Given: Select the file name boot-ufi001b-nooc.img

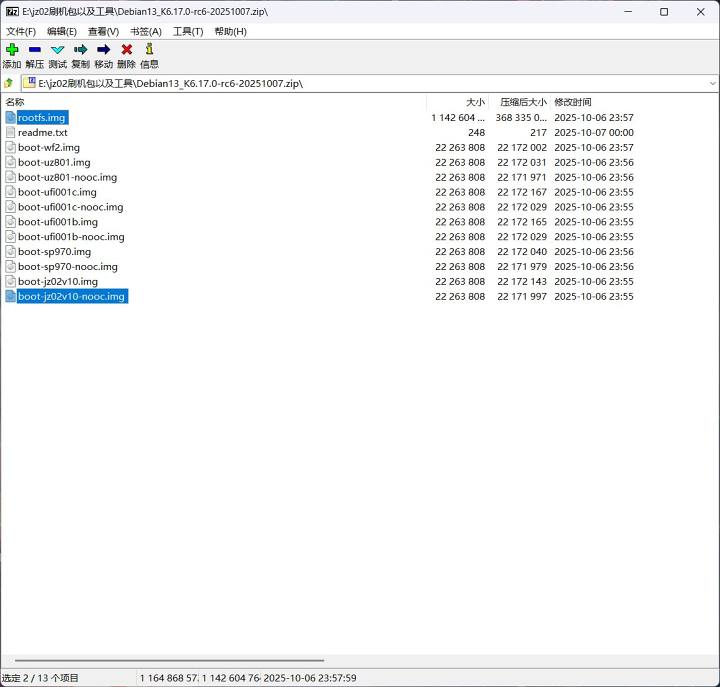Looking at the screenshot, I should click(x=71, y=237).
